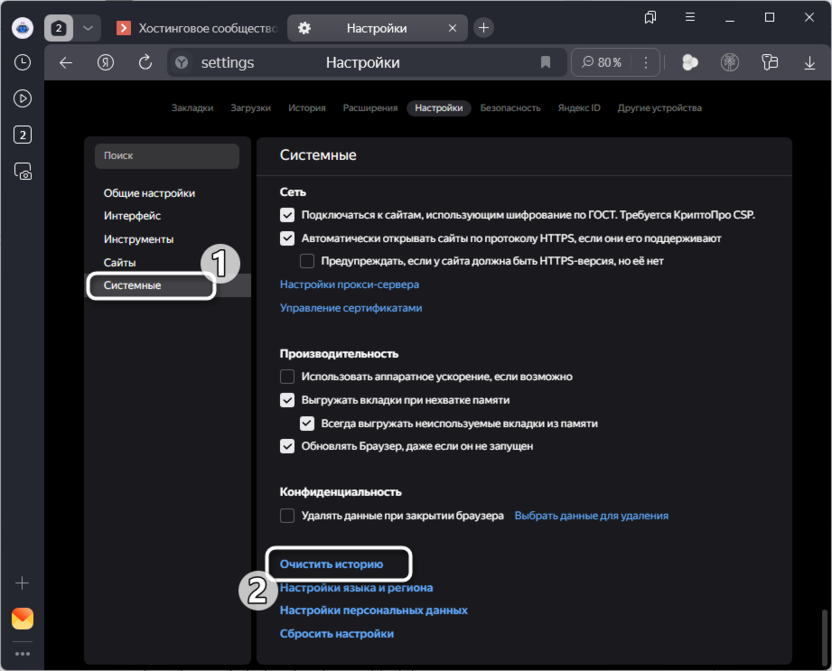Toggle automatic HTTPS opening checkbox
The height and width of the screenshot is (671, 832).
pyautogui.click(x=287, y=238)
